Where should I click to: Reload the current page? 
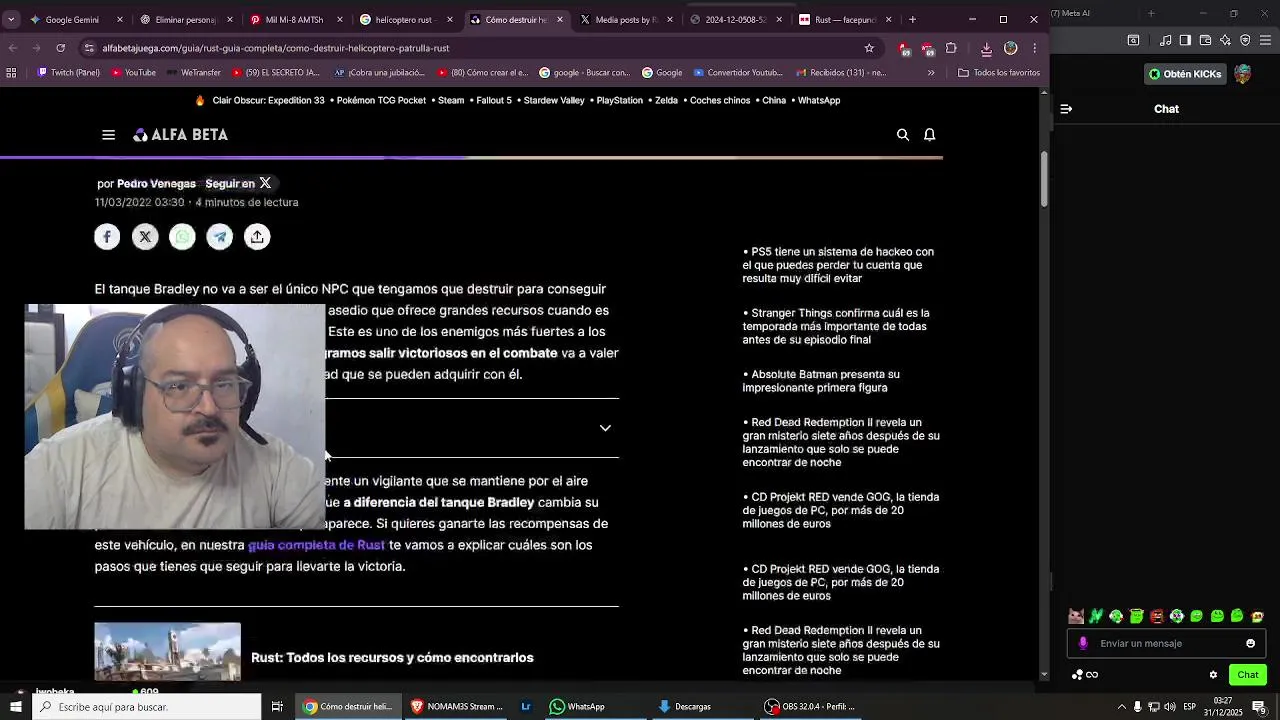[60, 48]
